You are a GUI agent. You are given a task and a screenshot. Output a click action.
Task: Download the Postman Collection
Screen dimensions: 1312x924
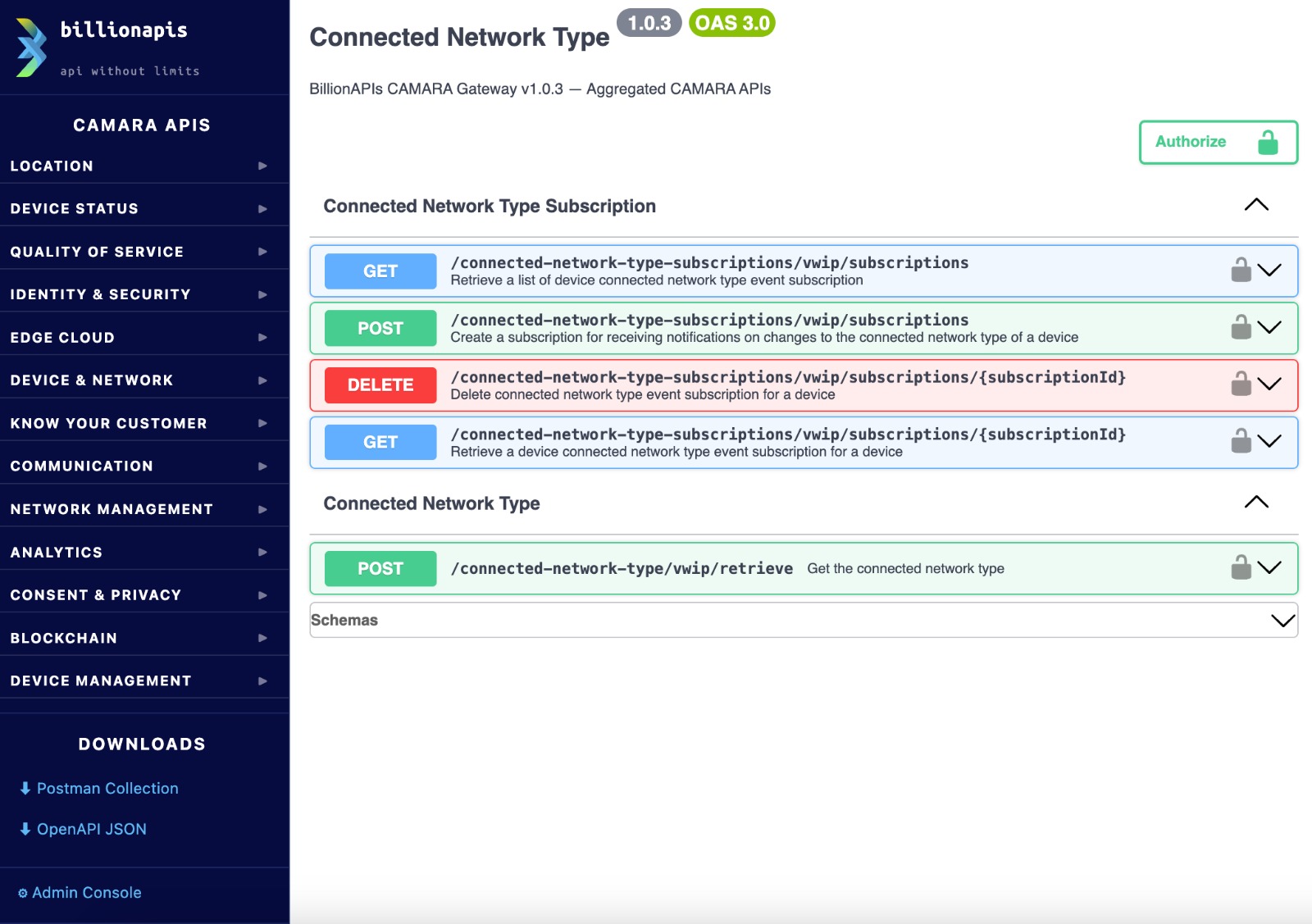point(107,788)
